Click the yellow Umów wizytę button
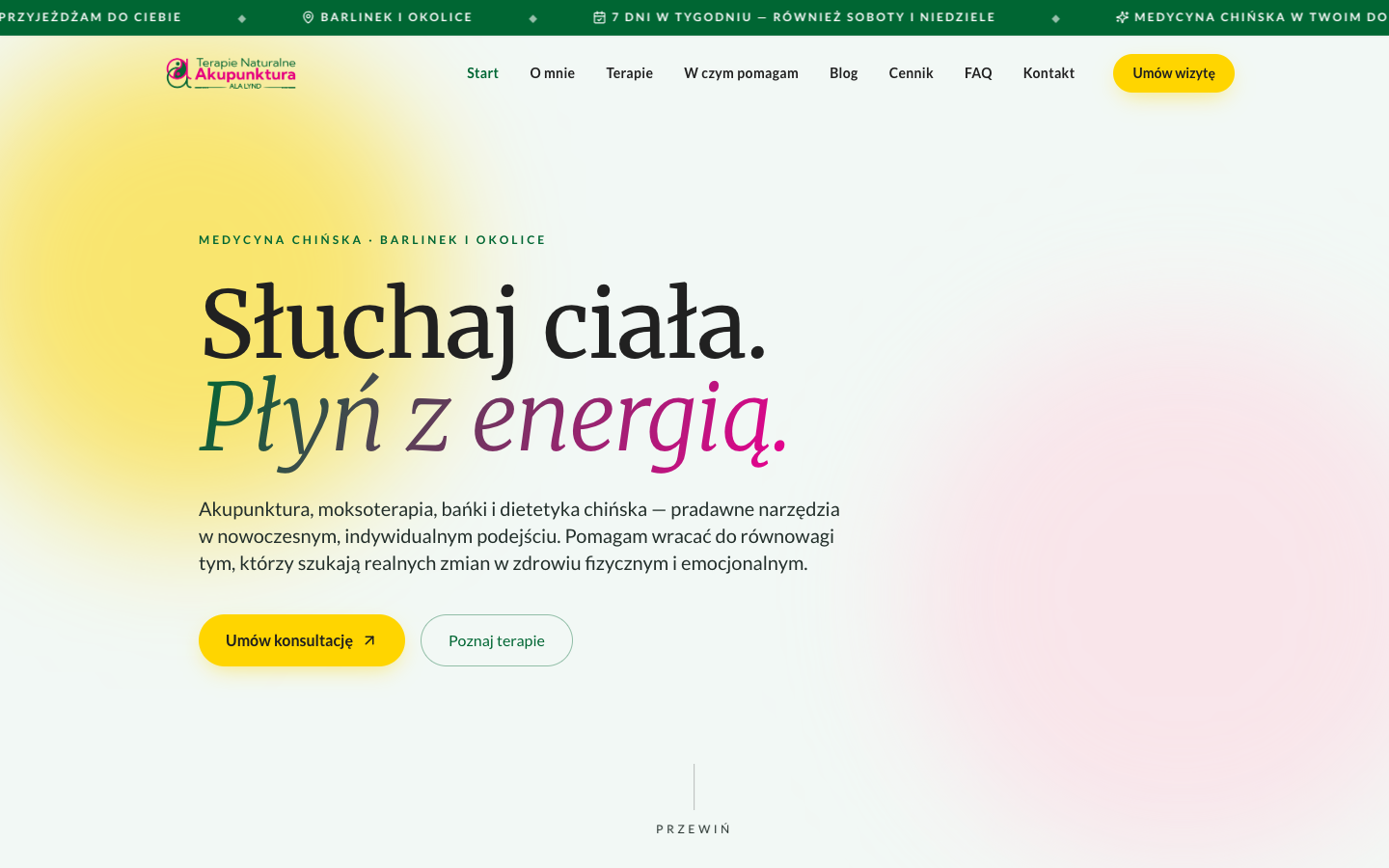Image resolution: width=1389 pixels, height=868 pixels. click(x=1174, y=73)
